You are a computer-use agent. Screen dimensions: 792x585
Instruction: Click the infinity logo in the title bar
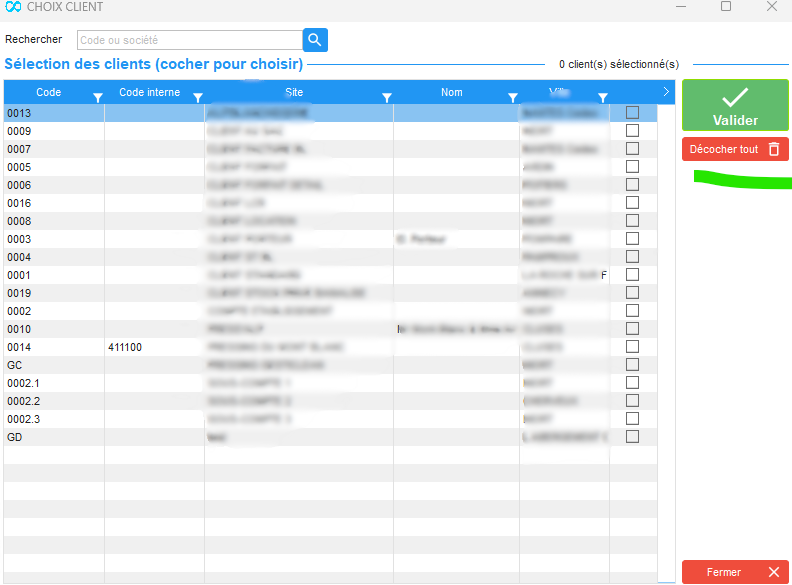tap(13, 7)
